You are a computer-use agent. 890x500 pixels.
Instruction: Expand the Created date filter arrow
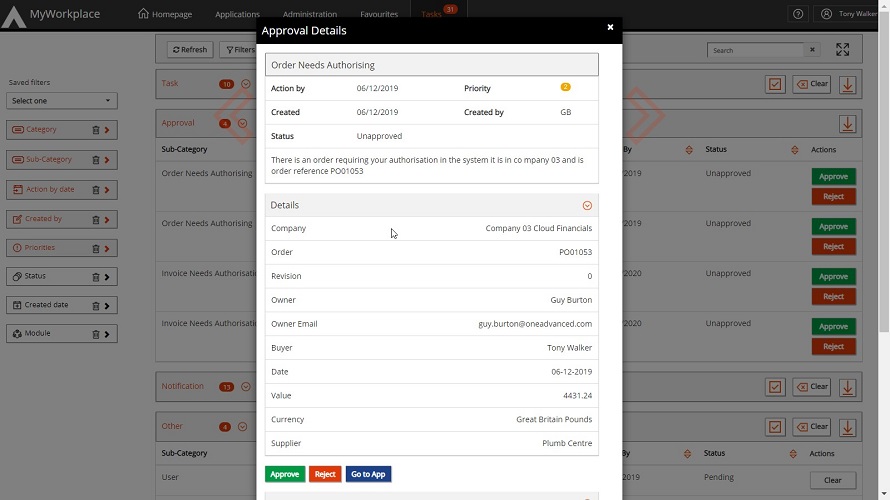[x=107, y=306]
